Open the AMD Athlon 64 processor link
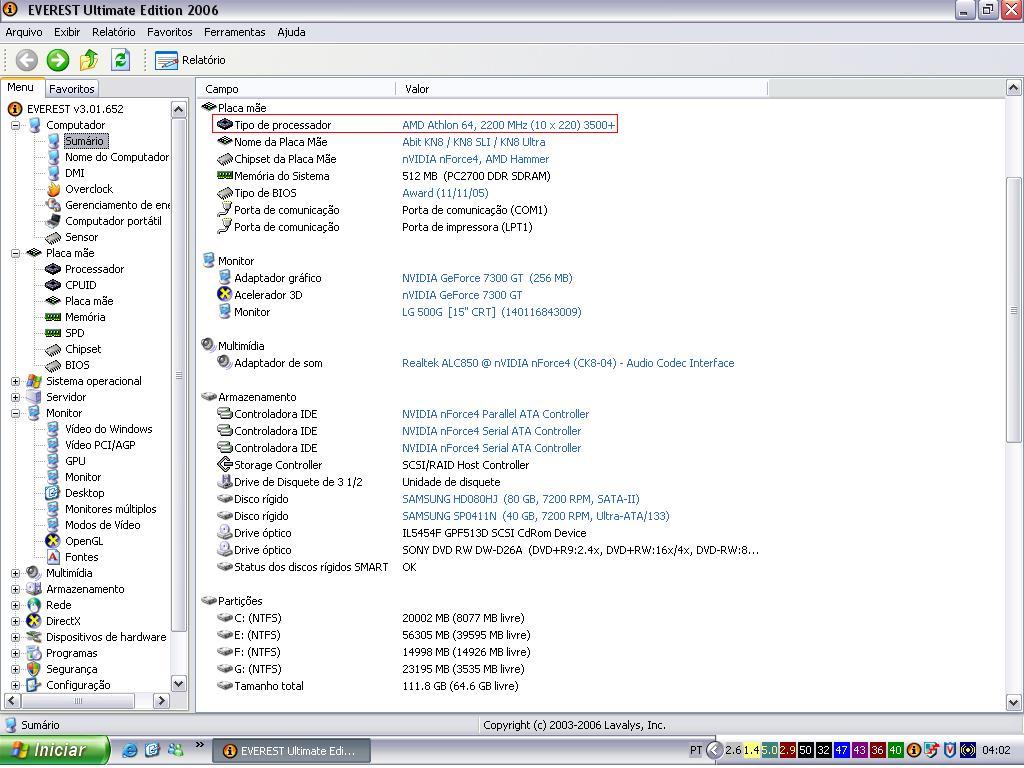The image size is (1024, 768). coord(509,125)
